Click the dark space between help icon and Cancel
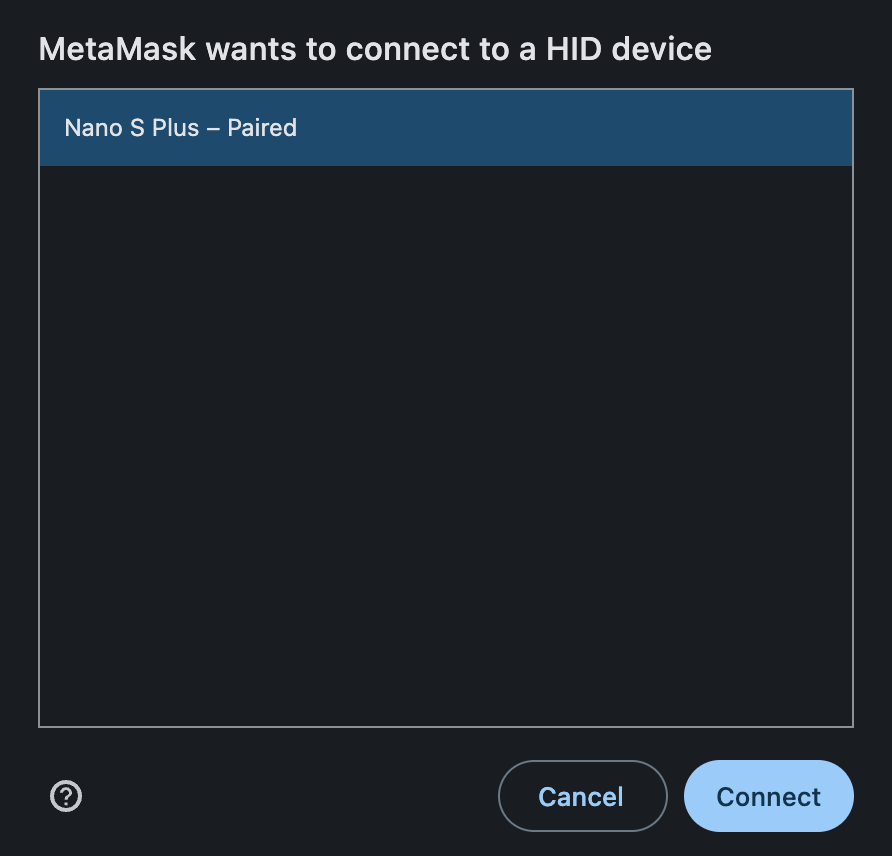This screenshot has height=856, width=892. 290,796
